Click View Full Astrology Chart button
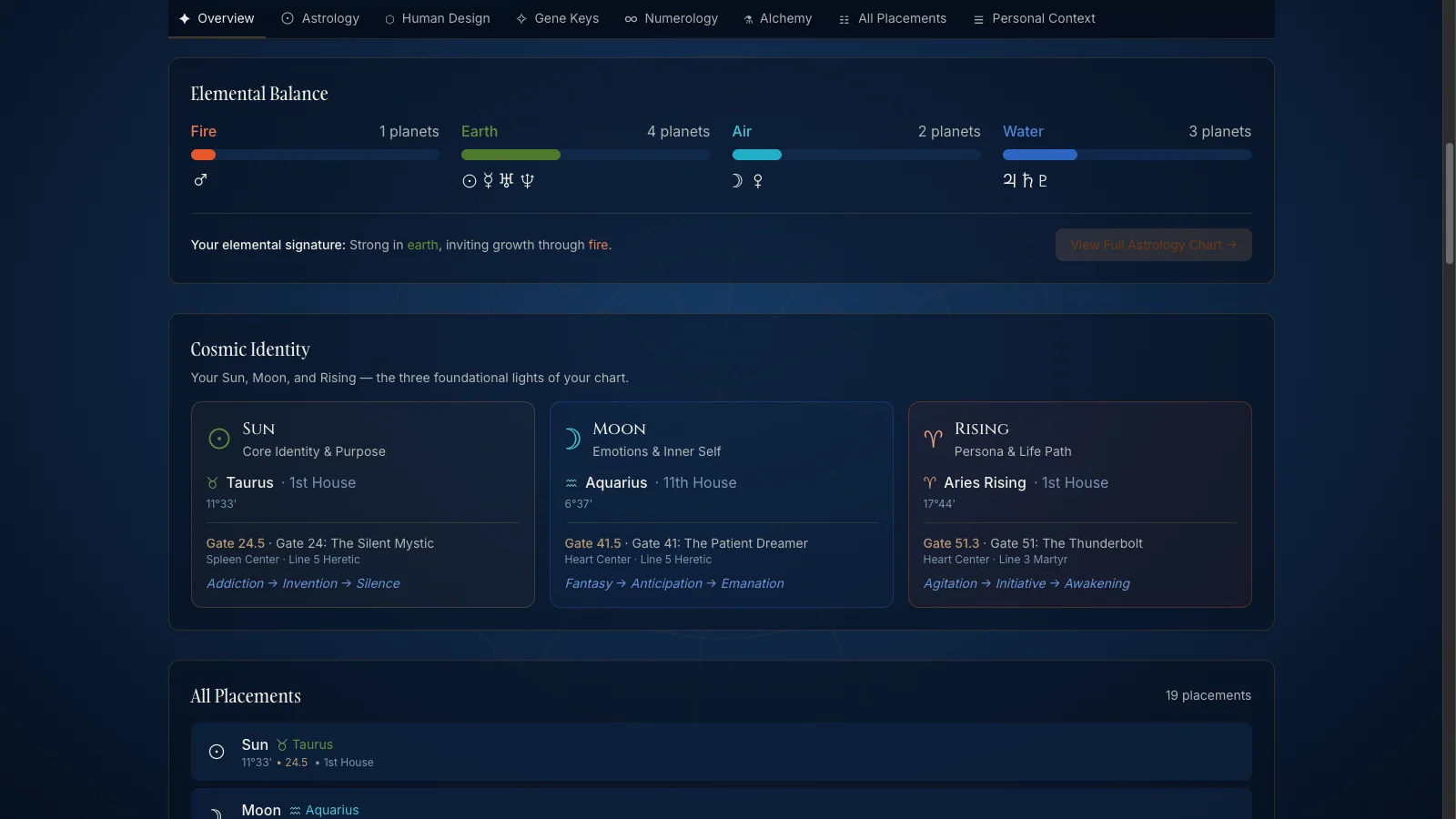 pyautogui.click(x=1153, y=245)
